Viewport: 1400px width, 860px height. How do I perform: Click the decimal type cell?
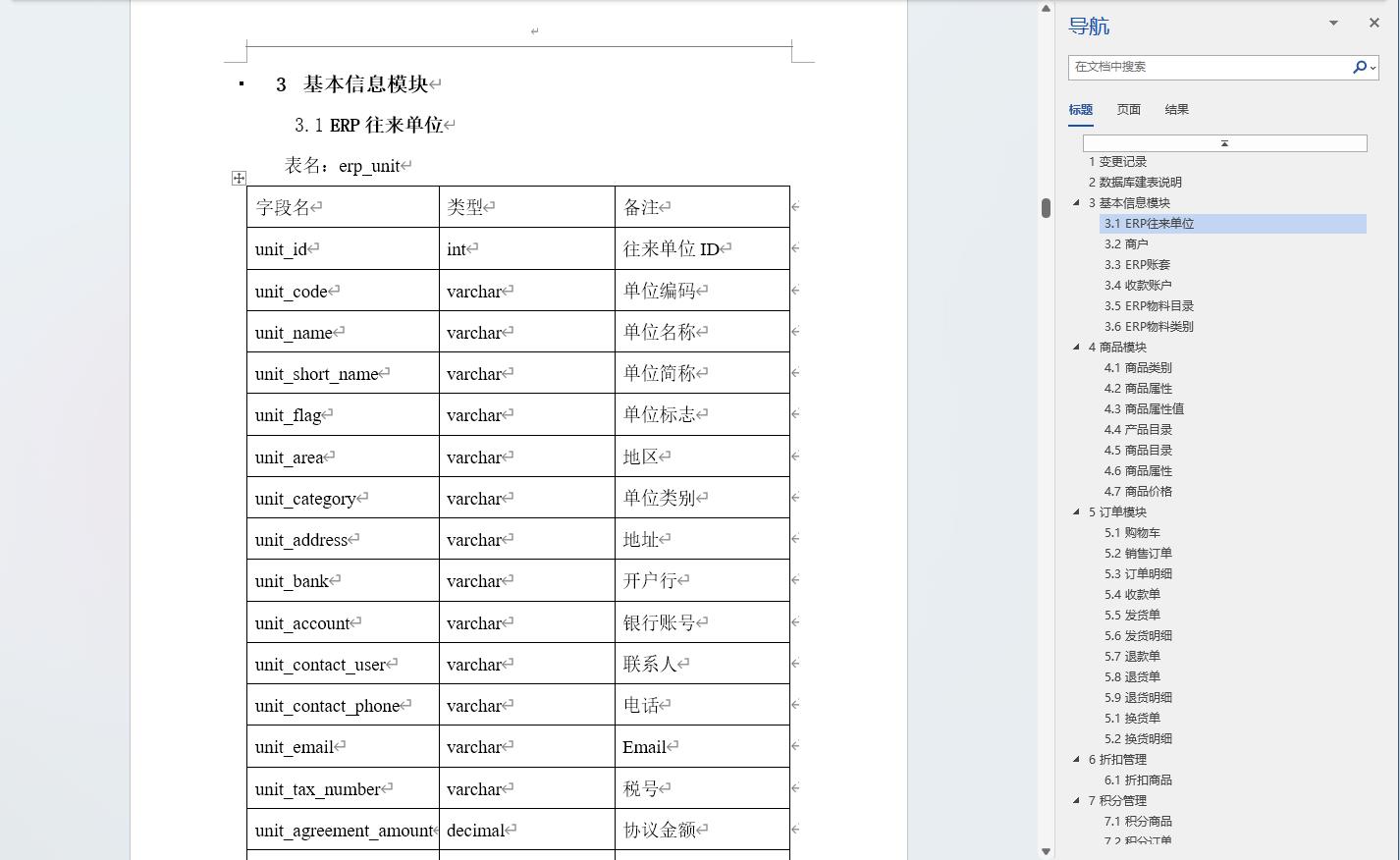527,830
